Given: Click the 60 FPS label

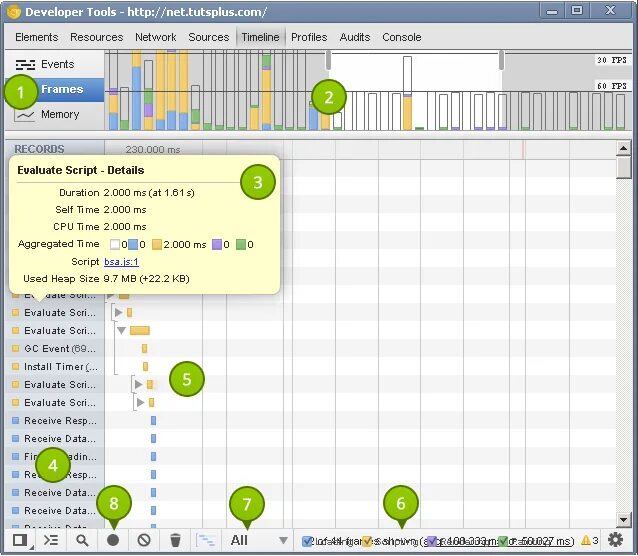Looking at the screenshot, I should 612,86.
